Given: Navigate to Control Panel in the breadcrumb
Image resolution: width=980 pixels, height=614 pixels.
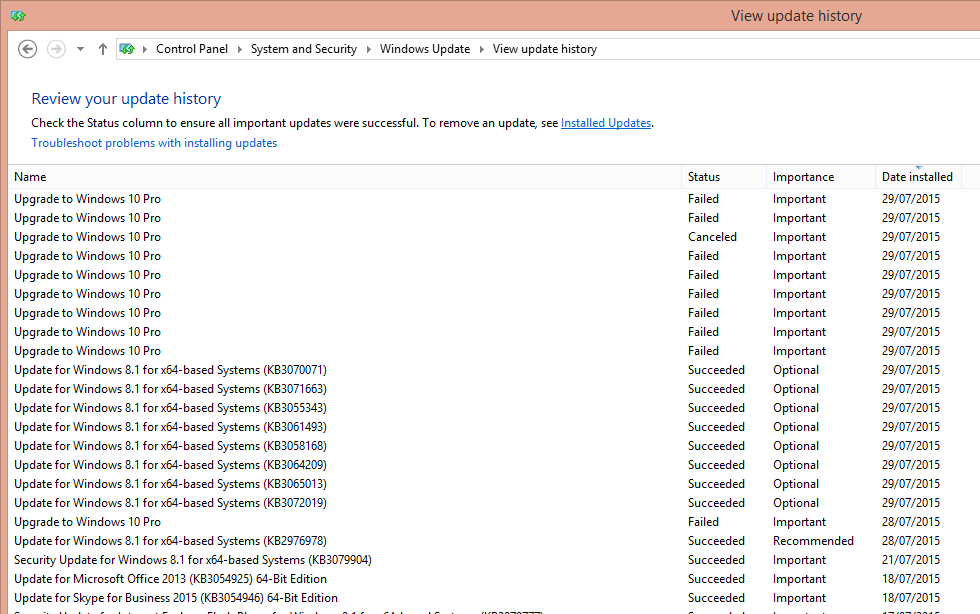Looking at the screenshot, I should coord(192,49).
